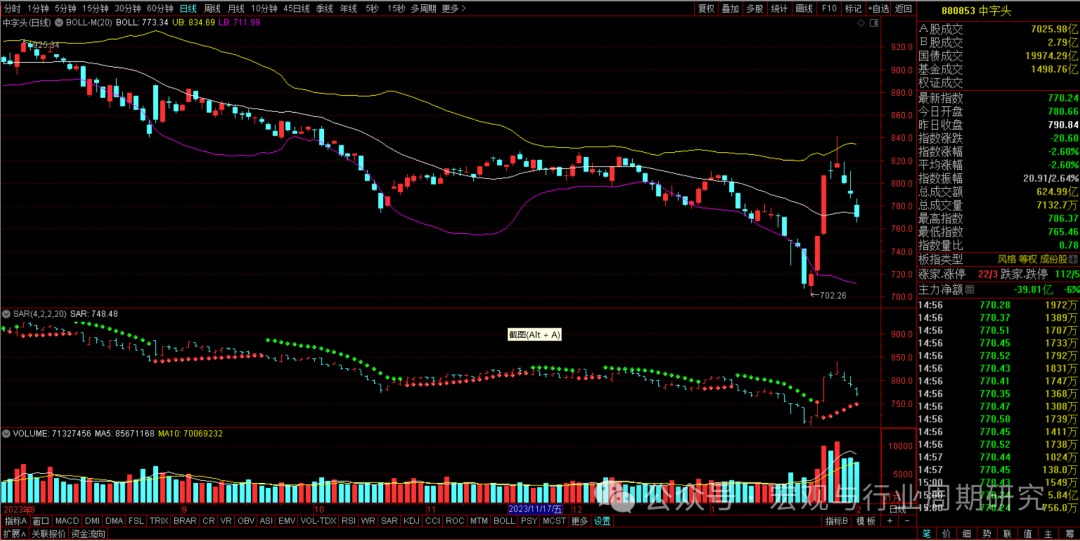
Task: Open the 画线 drawing tools
Action: pos(804,8)
